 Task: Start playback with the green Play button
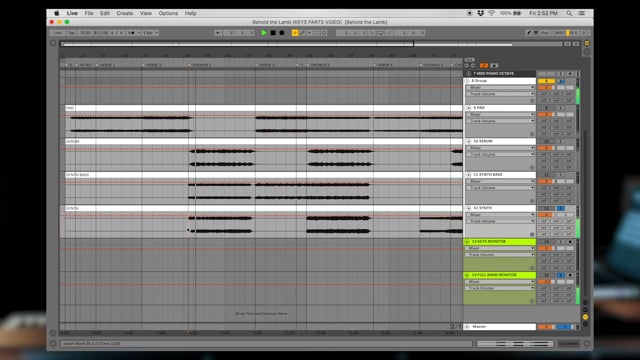(264, 33)
